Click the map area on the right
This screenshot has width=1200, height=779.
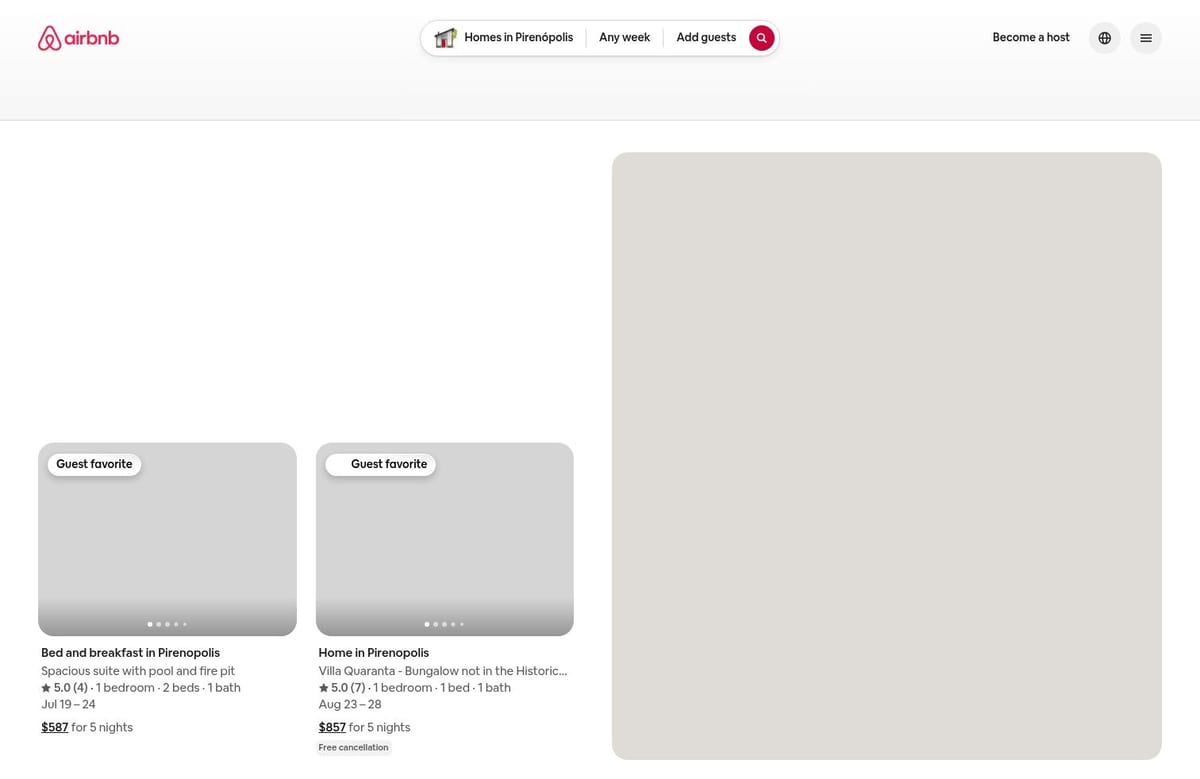click(887, 456)
